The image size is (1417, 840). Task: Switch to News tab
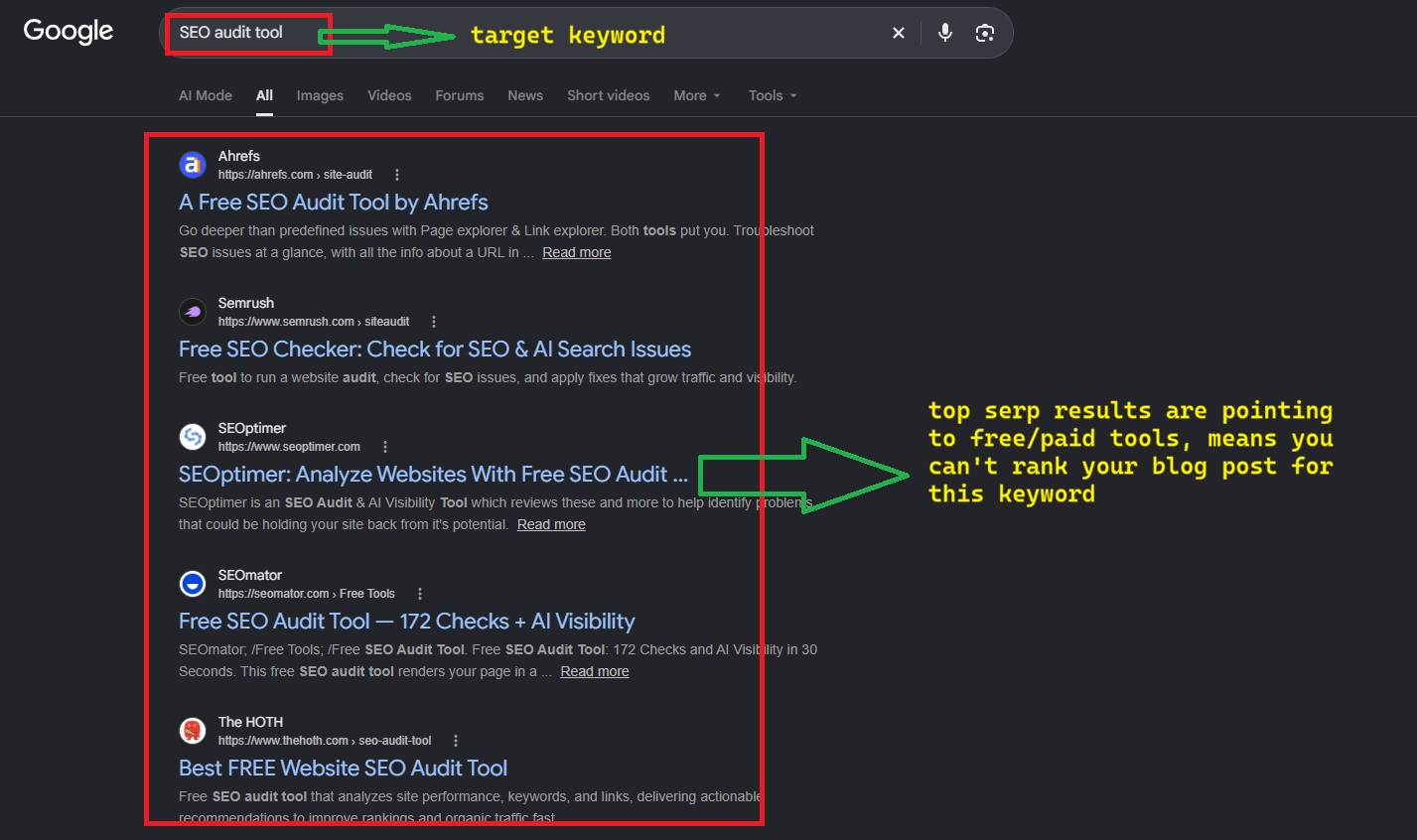[x=525, y=95]
